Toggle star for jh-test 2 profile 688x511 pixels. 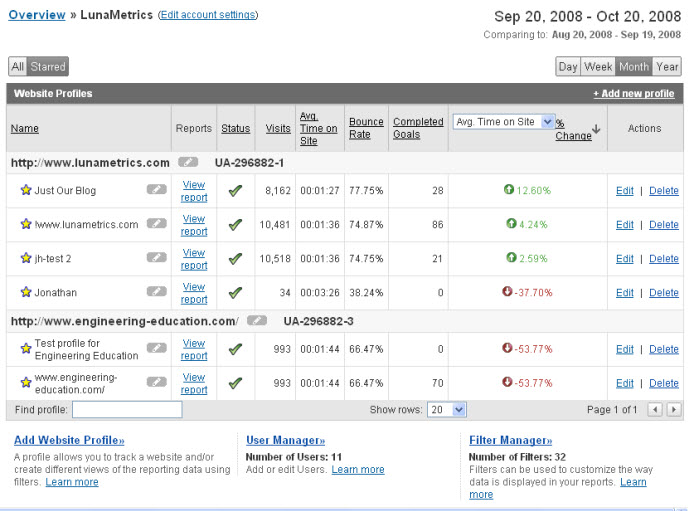(x=26, y=258)
